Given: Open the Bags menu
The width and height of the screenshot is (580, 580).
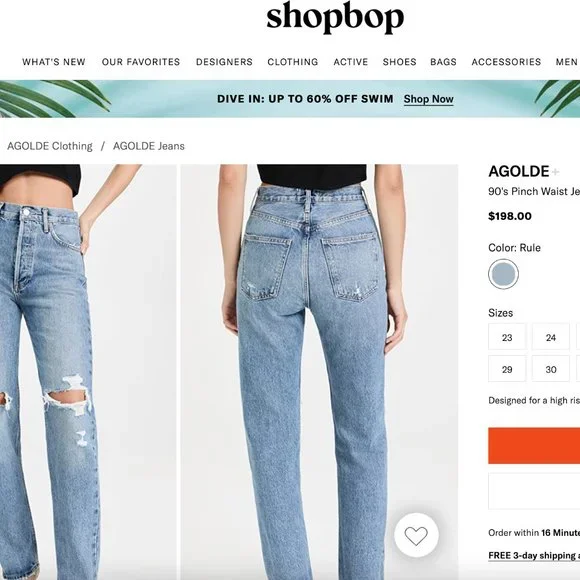Looking at the screenshot, I should [443, 62].
